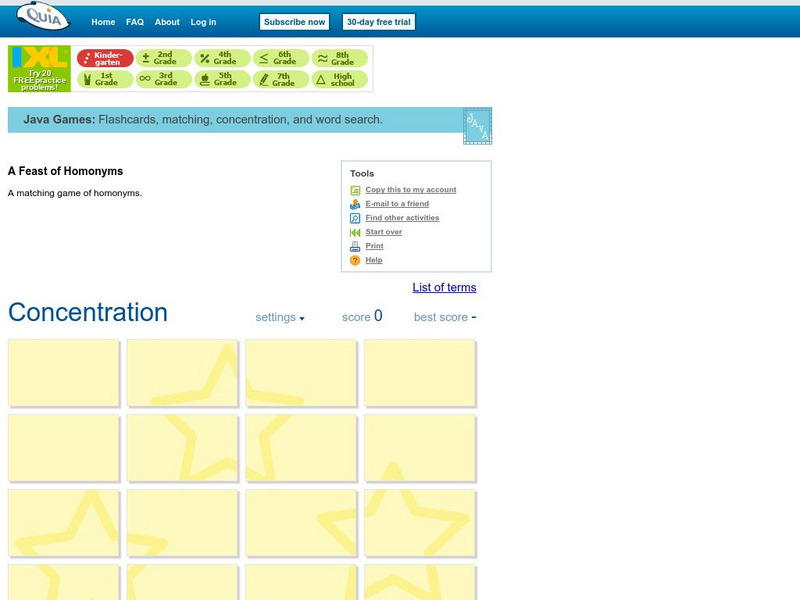
Task: Flip the third card in the first row
Action: click(301, 373)
